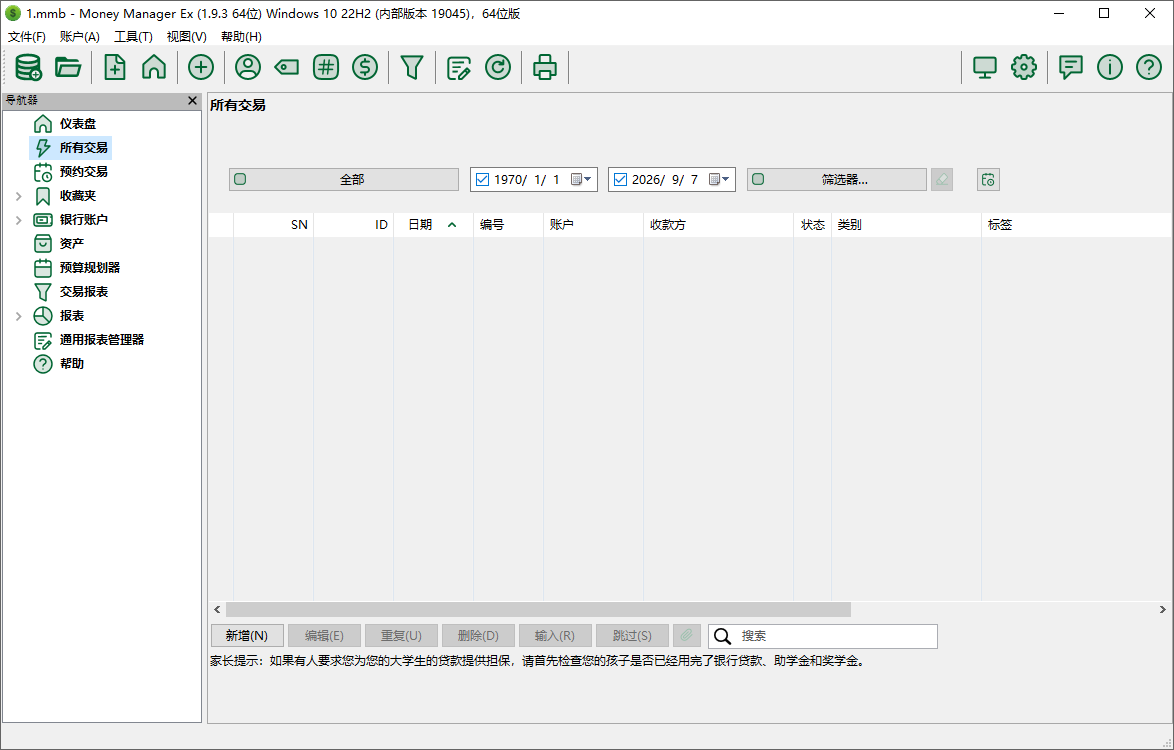Click the funnel filter toolbar icon

pyautogui.click(x=412, y=67)
